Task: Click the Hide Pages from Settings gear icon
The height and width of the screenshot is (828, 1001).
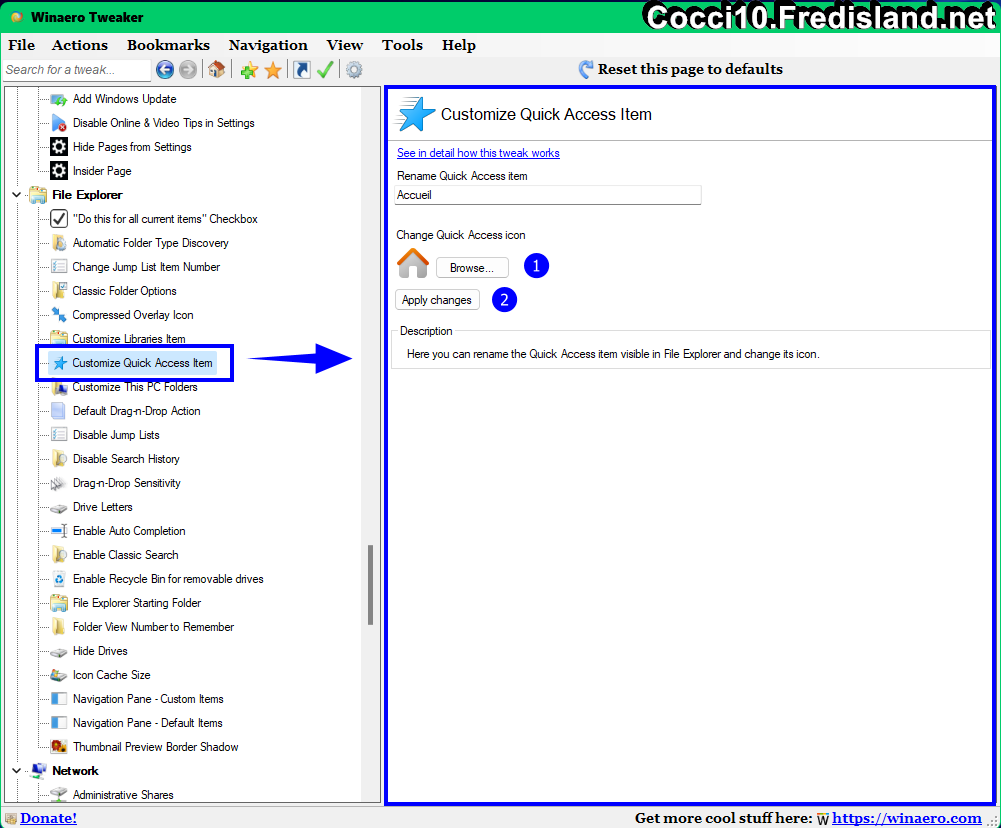Action: pos(59,147)
